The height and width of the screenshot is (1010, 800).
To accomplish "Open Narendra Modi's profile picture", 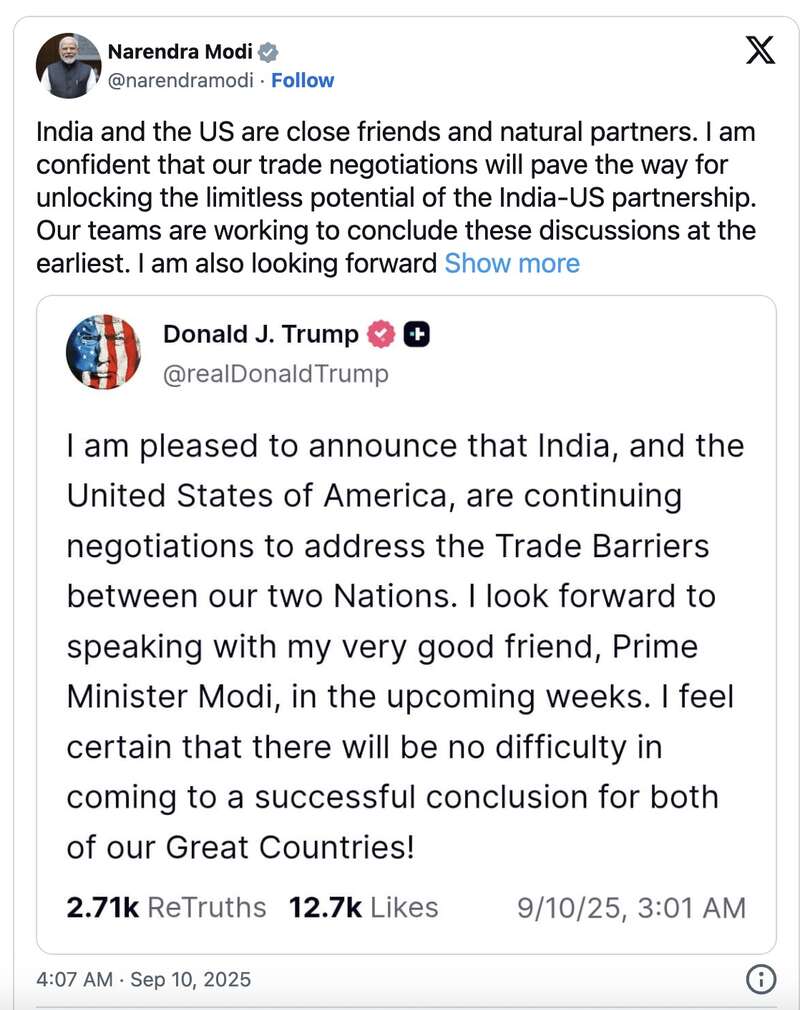I will 68,66.
